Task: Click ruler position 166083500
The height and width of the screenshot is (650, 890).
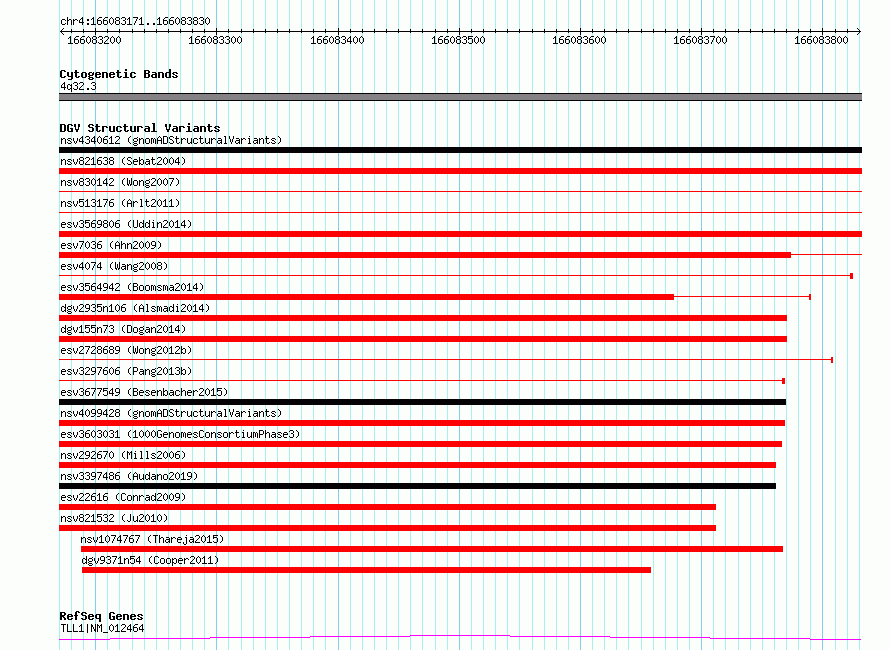Action: 458,40
